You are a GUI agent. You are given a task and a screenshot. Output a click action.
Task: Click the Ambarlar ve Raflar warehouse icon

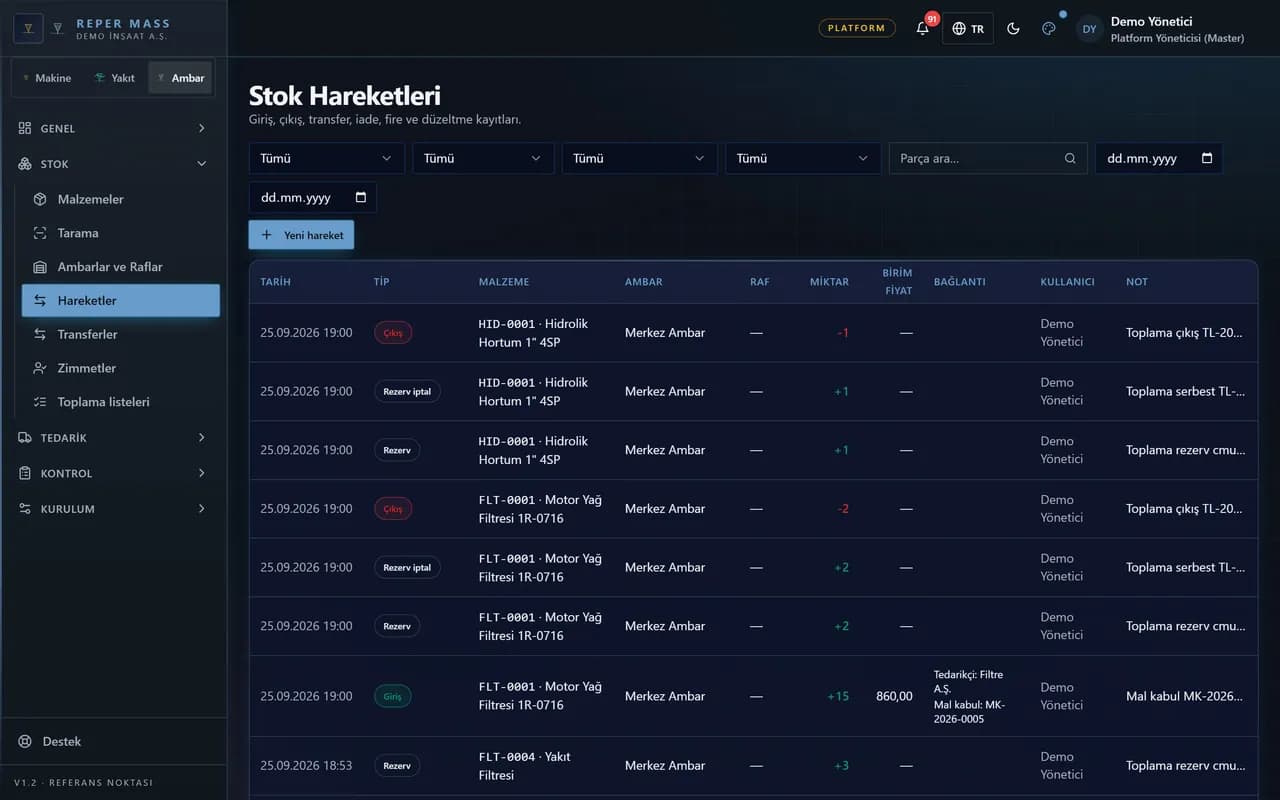tap(40, 267)
